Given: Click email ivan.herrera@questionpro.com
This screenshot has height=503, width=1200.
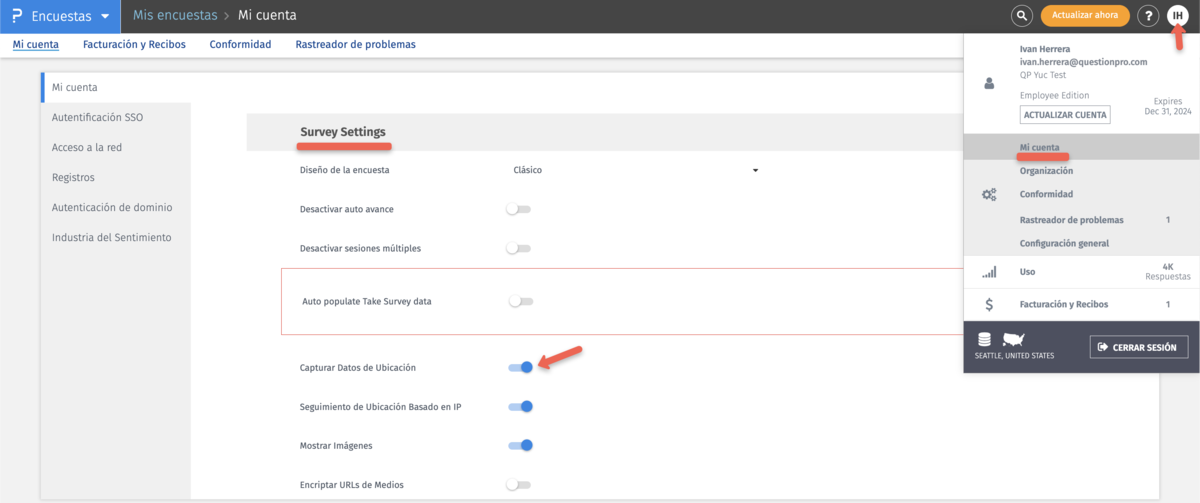Looking at the screenshot, I should (1083, 62).
